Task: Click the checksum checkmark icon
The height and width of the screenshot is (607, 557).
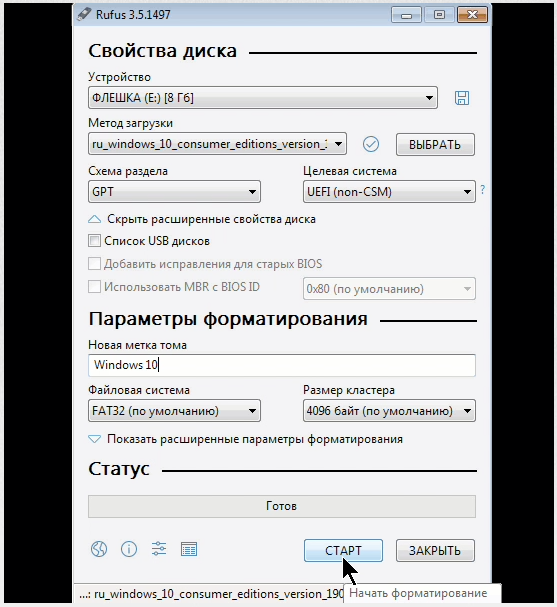Action: [370, 144]
